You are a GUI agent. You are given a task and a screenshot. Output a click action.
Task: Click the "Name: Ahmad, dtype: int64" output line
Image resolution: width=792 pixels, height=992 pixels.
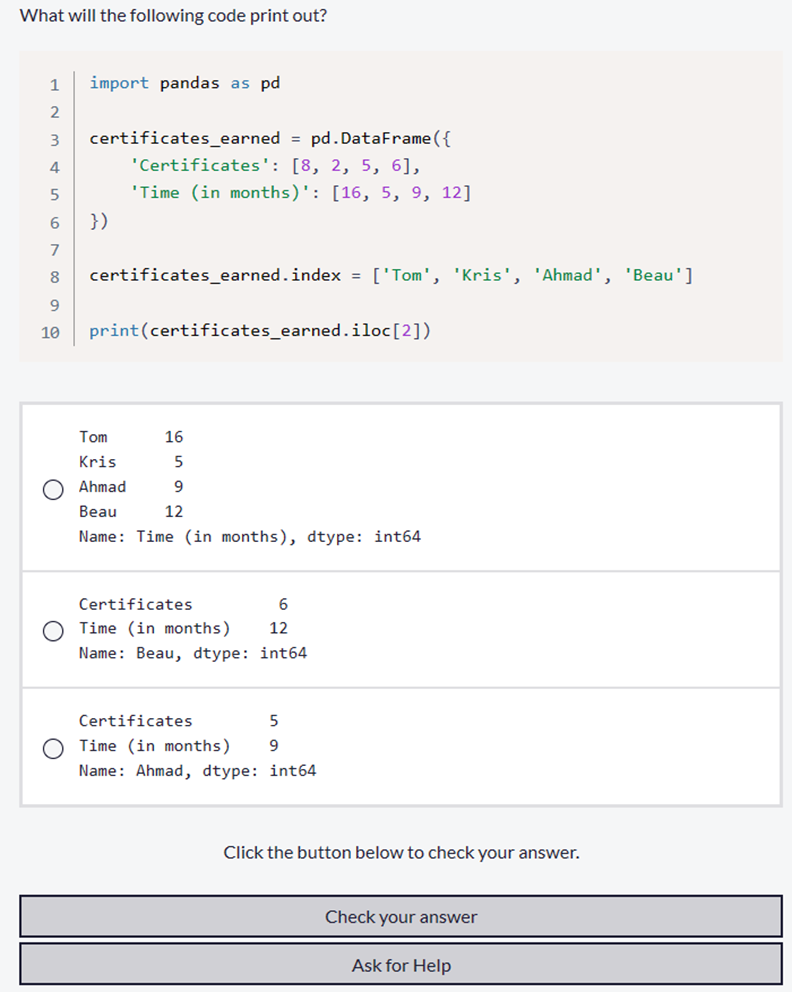click(x=197, y=770)
